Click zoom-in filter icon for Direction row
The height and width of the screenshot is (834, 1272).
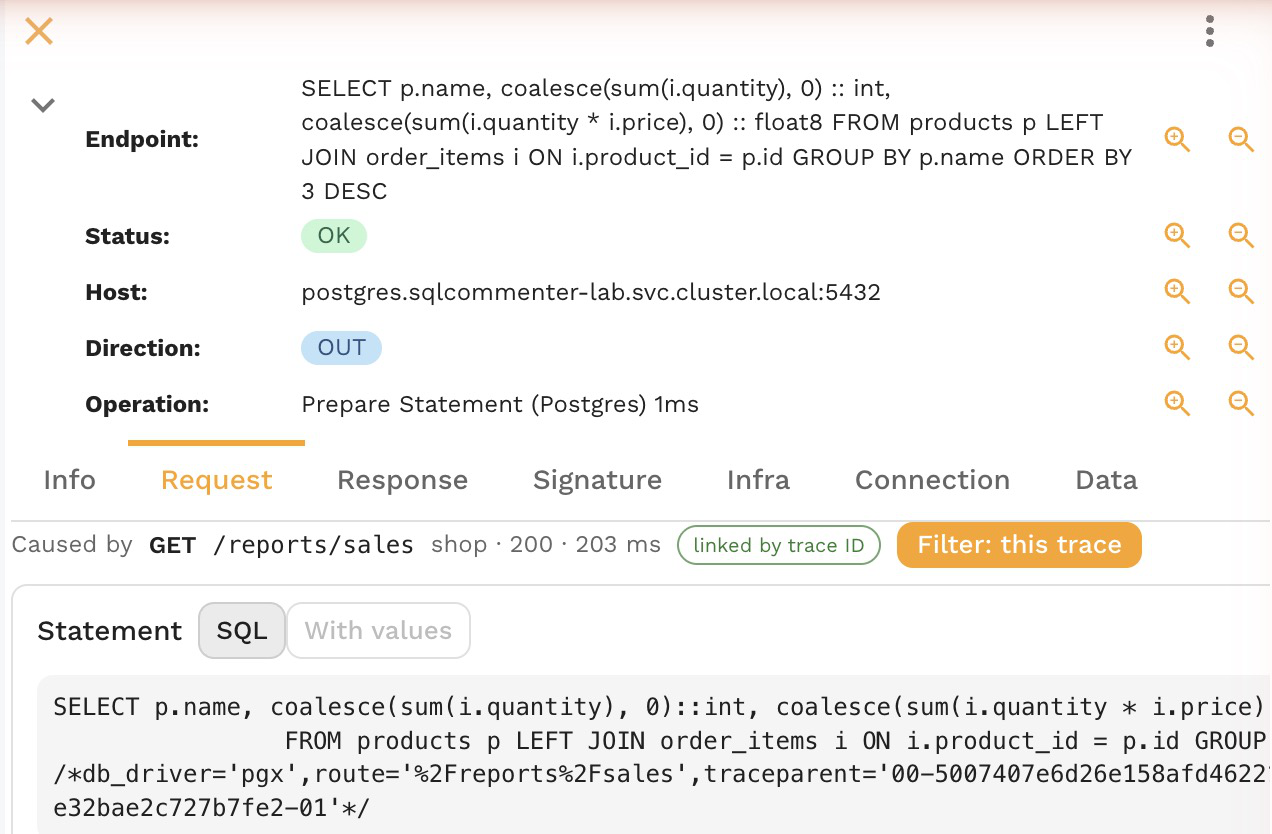tap(1178, 348)
